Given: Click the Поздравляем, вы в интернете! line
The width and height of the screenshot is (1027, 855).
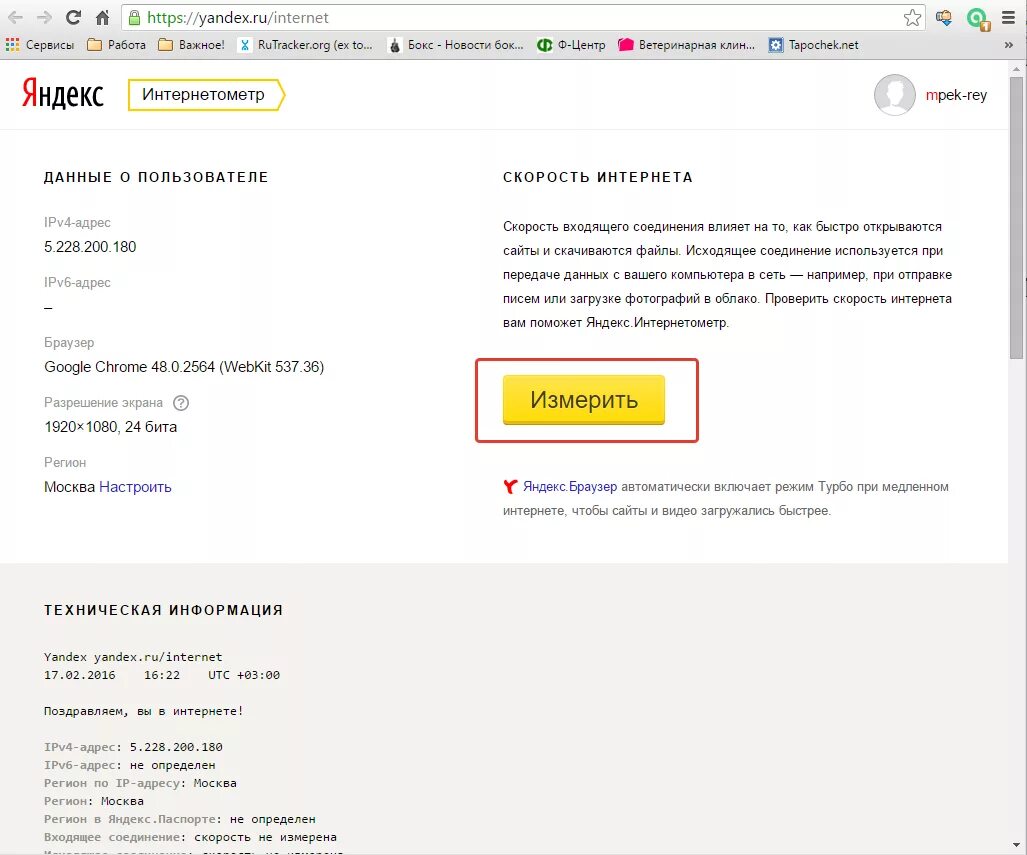Looking at the screenshot, I should pyautogui.click(x=143, y=711).
